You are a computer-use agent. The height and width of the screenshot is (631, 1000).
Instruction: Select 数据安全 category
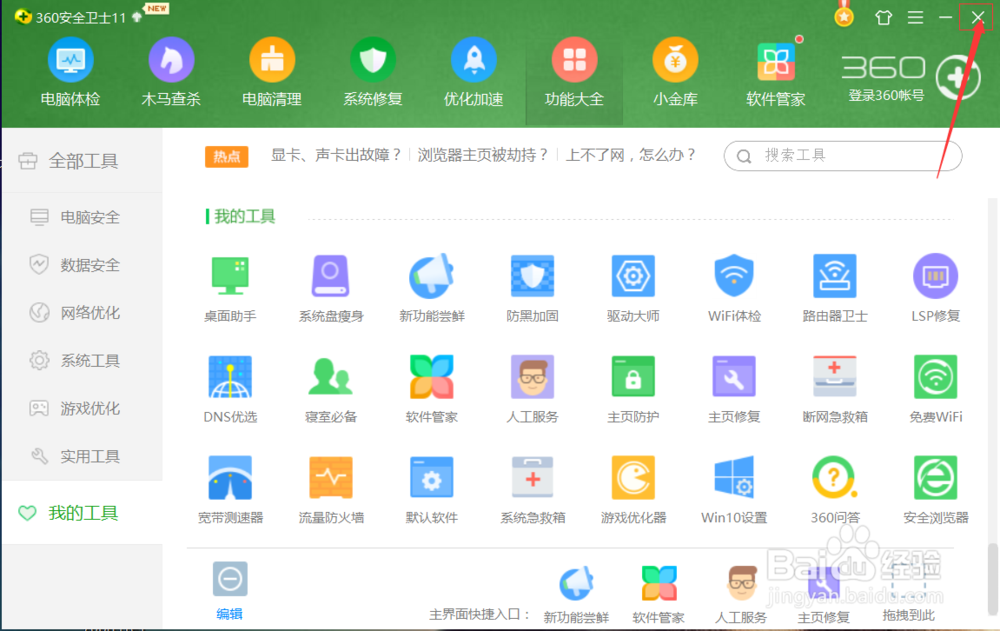tap(82, 265)
